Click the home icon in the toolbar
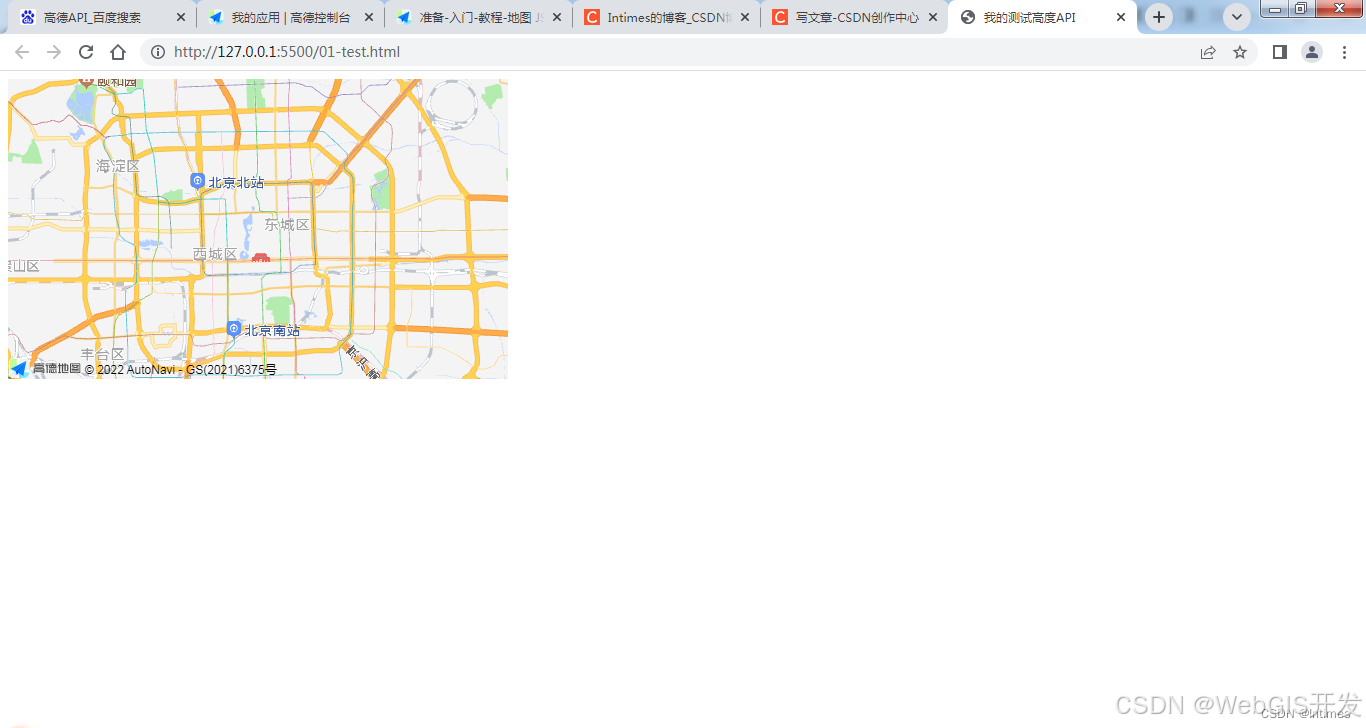The width and height of the screenshot is (1366, 728). pos(117,52)
